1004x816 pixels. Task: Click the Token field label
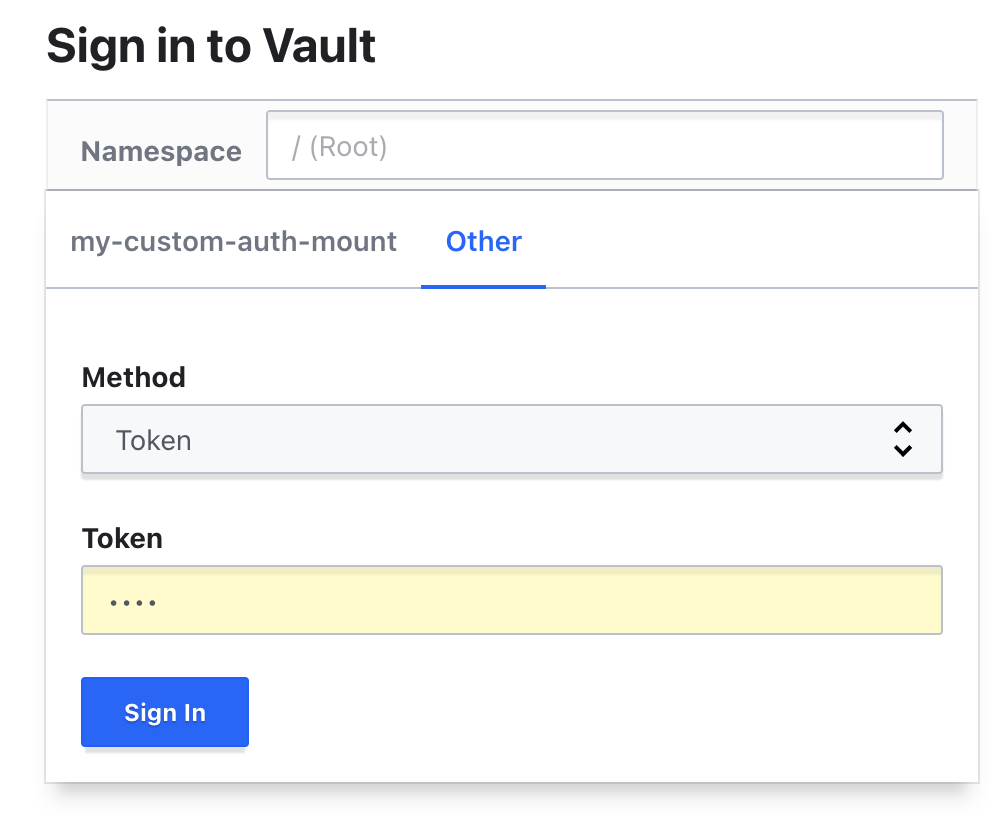pyautogui.click(x=121, y=538)
